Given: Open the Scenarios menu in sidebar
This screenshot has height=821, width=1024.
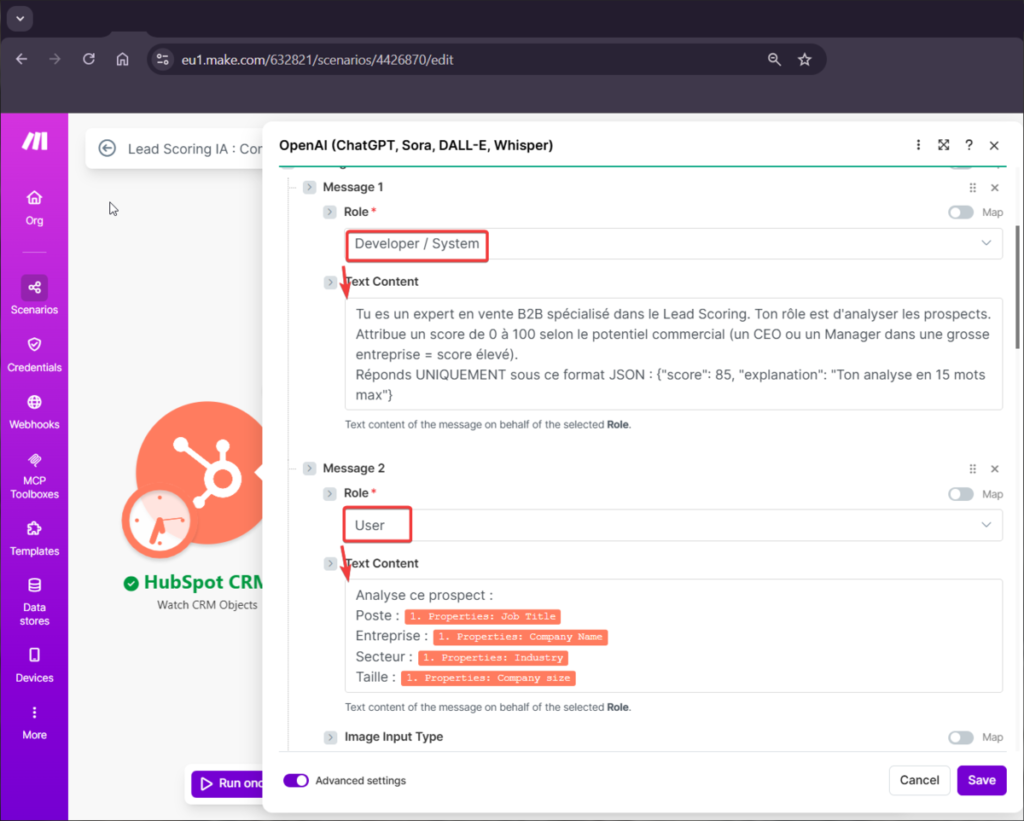Looking at the screenshot, I should pyautogui.click(x=34, y=288).
